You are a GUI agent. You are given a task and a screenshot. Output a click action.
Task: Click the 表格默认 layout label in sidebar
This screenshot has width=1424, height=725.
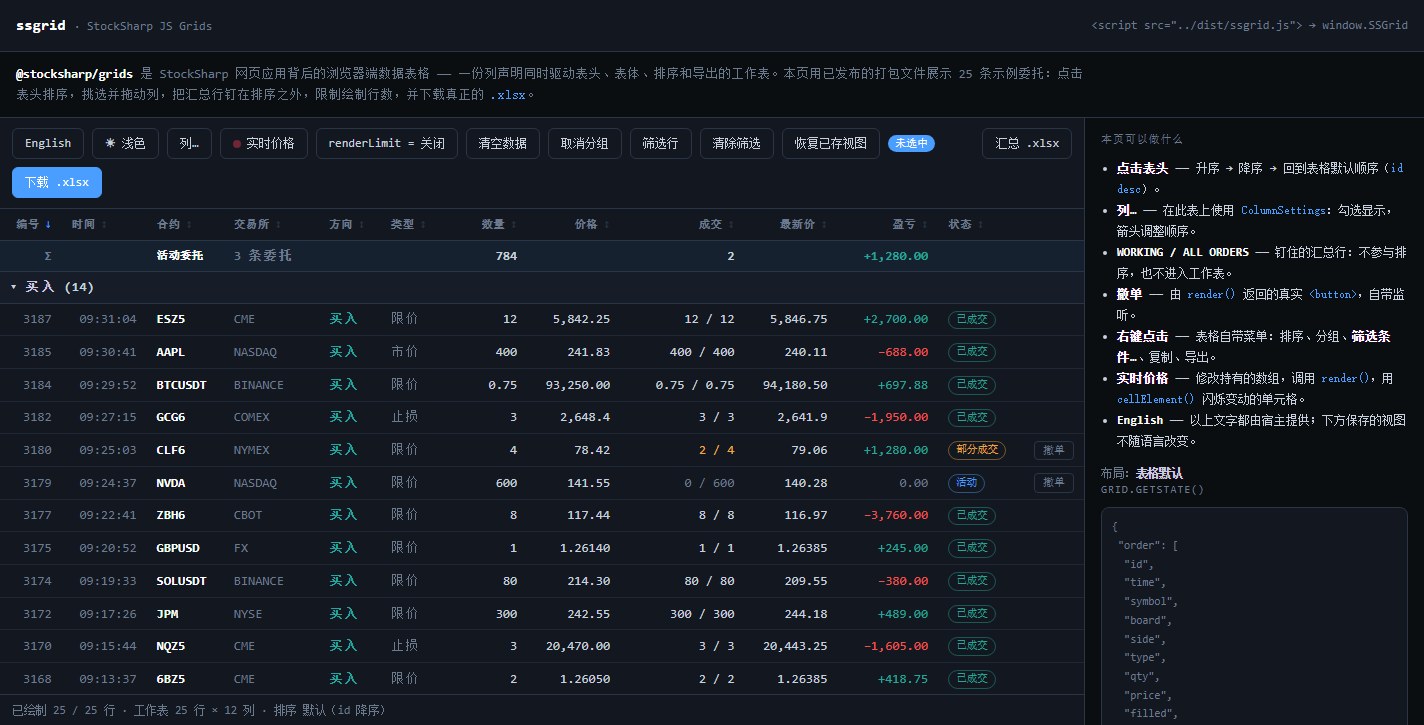(x=1159, y=473)
